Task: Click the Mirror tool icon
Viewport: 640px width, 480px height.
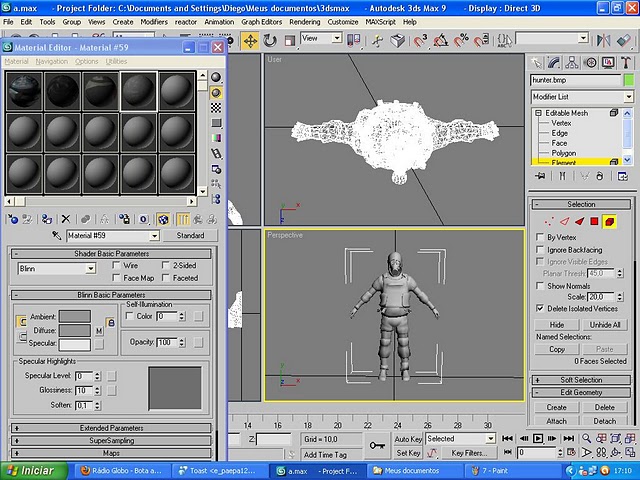Action: tap(603, 40)
